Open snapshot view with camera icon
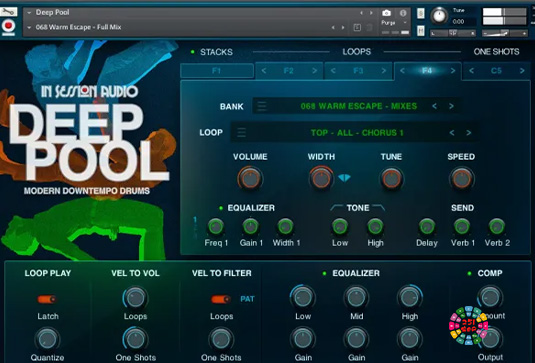The height and width of the screenshot is (363, 535). 386,13
